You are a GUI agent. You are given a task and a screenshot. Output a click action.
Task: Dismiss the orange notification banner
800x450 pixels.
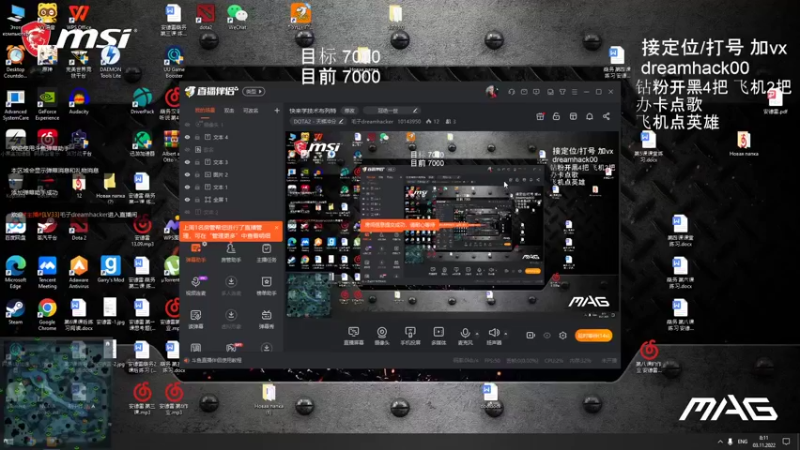(x=277, y=228)
